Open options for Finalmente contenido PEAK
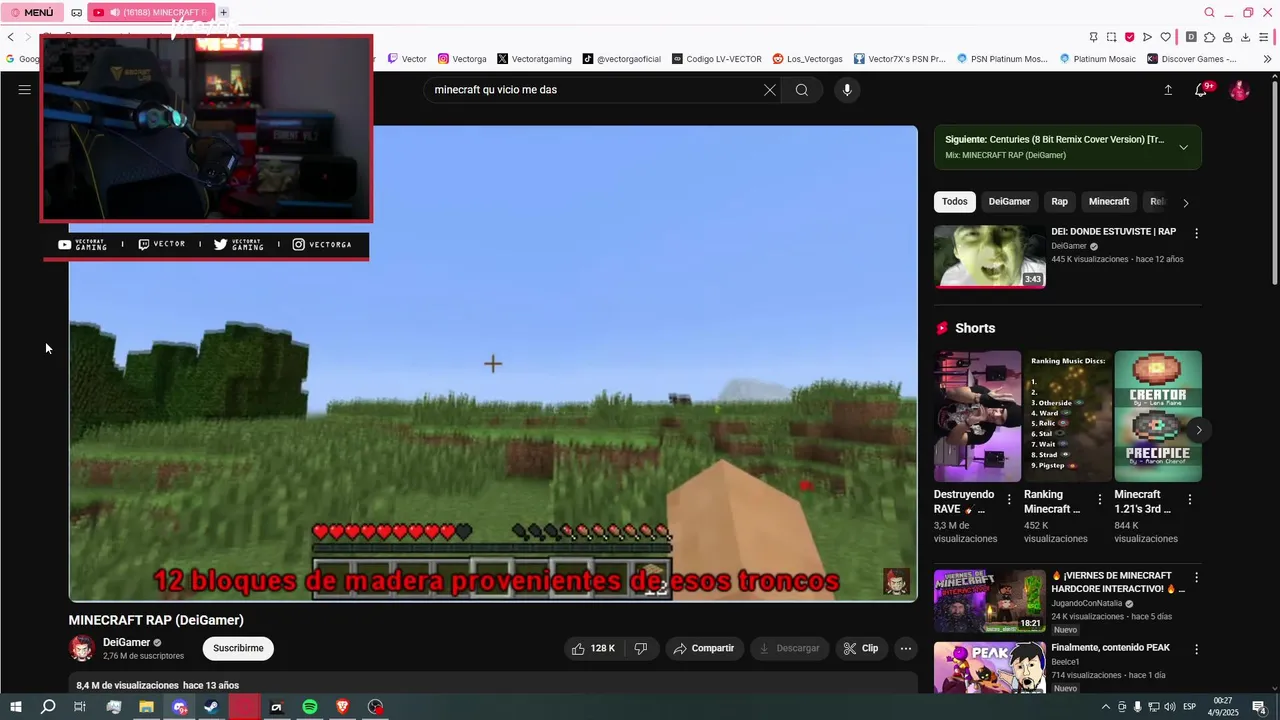This screenshot has width=1280, height=720. pyautogui.click(x=1196, y=649)
